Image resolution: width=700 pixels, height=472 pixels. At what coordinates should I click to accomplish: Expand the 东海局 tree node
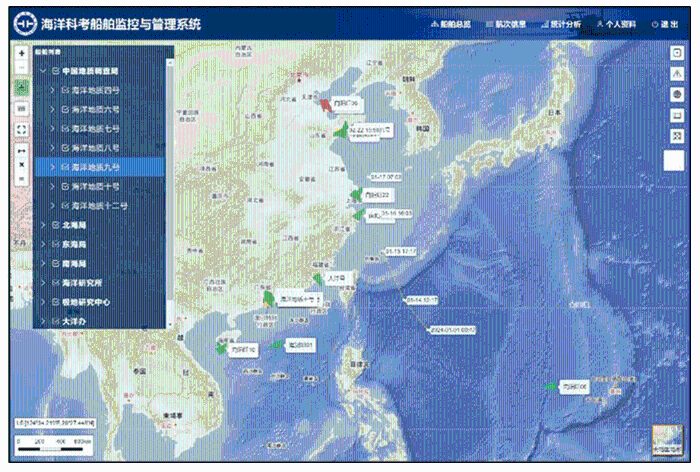tap(43, 244)
